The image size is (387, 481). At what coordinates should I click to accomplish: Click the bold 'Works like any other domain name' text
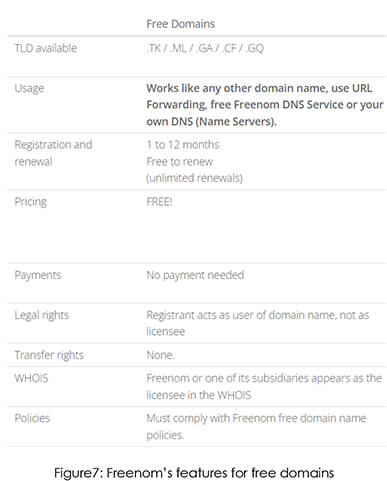click(x=237, y=88)
